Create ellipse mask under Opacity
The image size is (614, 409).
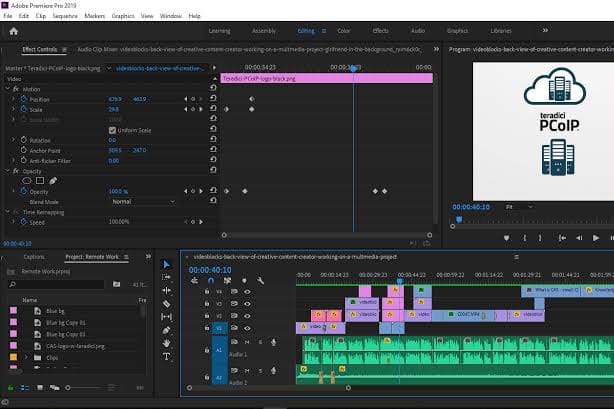[27, 180]
